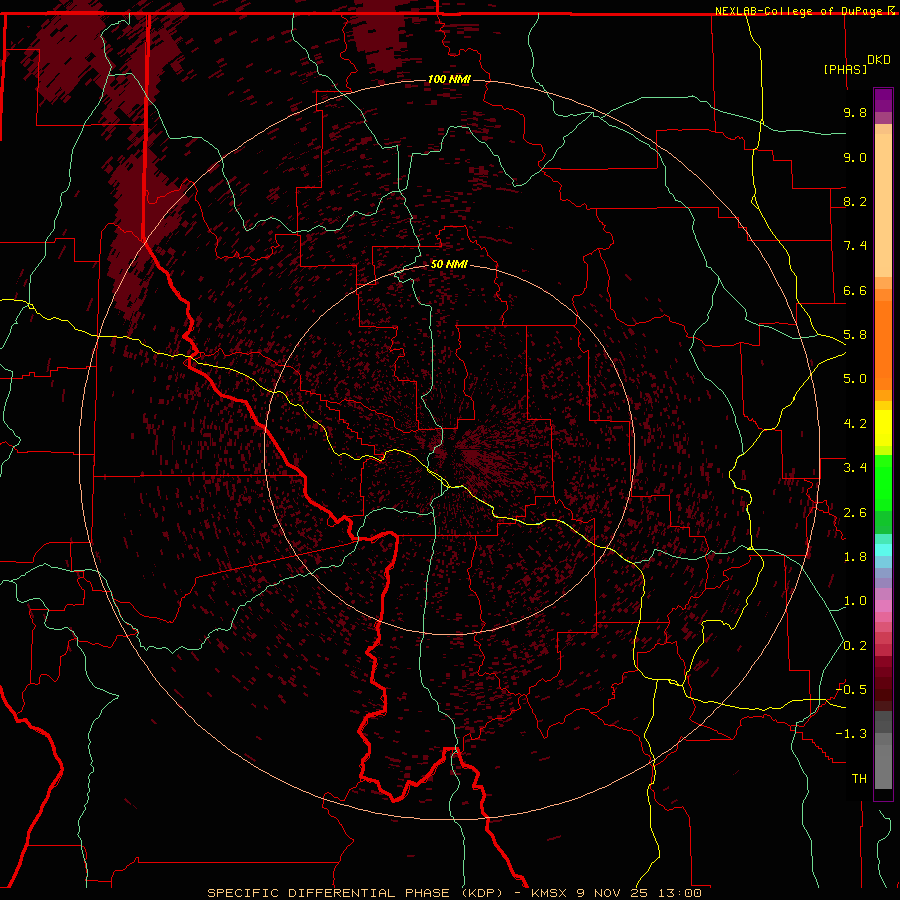Click the DKD unit label above the color scale
The height and width of the screenshot is (900, 900).
879,60
